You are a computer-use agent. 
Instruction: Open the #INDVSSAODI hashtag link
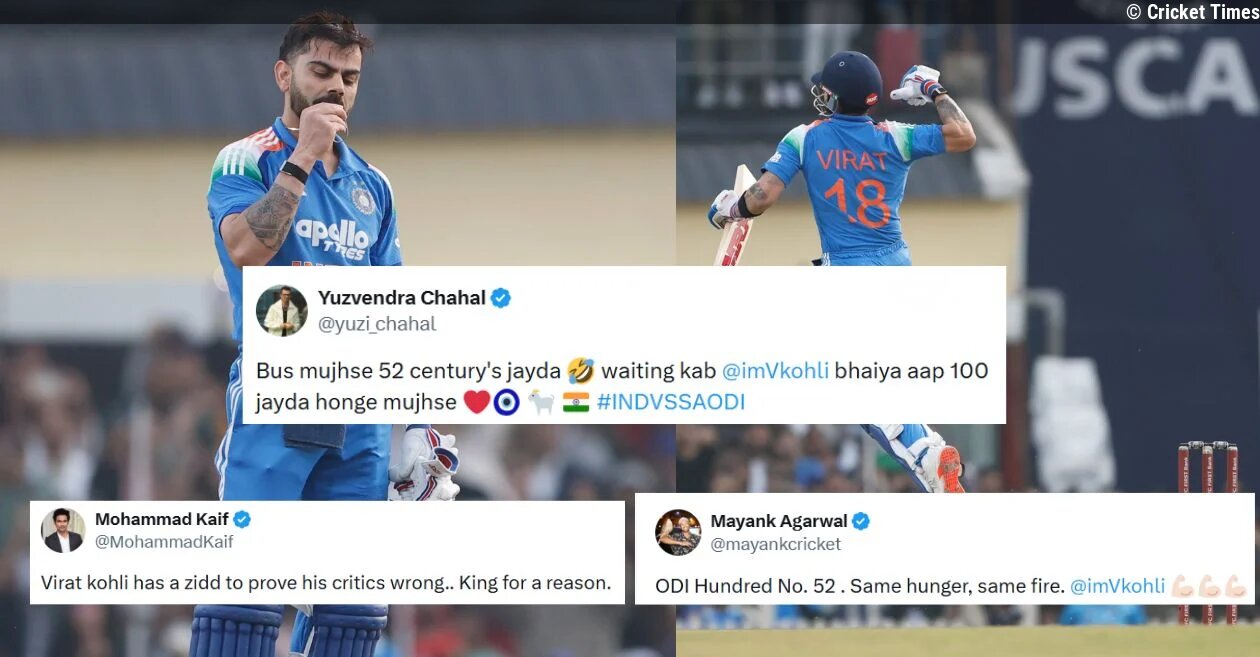coord(670,402)
